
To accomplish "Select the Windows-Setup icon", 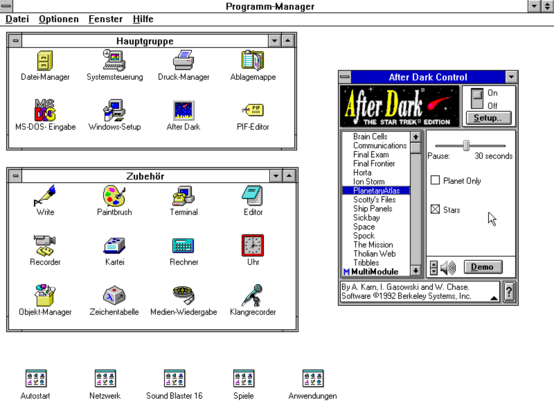I will [x=114, y=110].
